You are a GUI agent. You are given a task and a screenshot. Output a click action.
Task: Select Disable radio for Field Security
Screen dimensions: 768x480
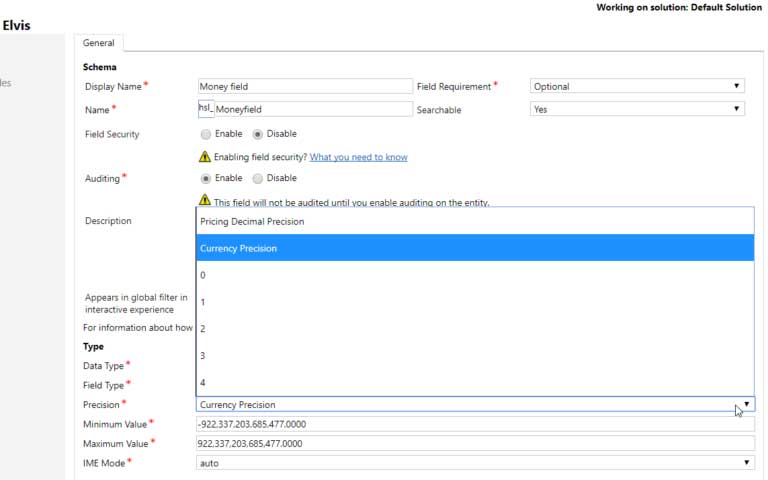[x=258, y=134]
